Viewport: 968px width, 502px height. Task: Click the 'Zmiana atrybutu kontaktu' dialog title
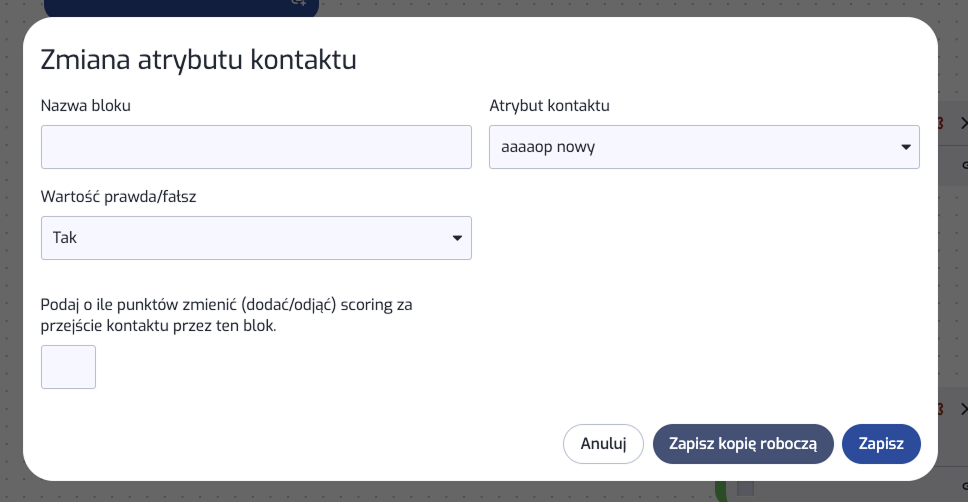click(x=198, y=60)
